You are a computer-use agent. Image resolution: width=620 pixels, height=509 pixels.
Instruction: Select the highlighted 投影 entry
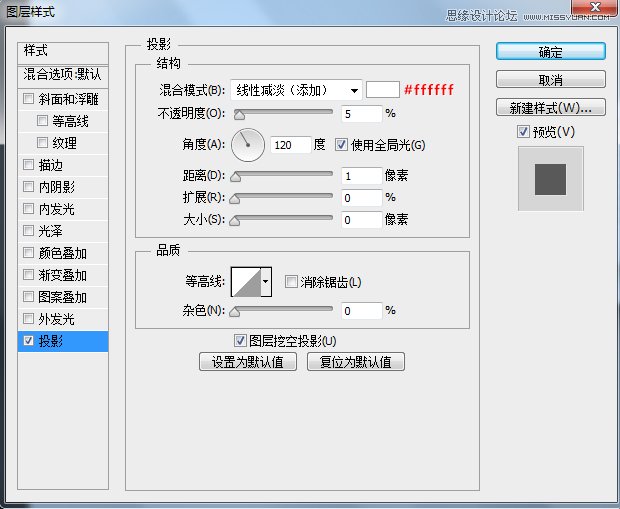[63, 341]
